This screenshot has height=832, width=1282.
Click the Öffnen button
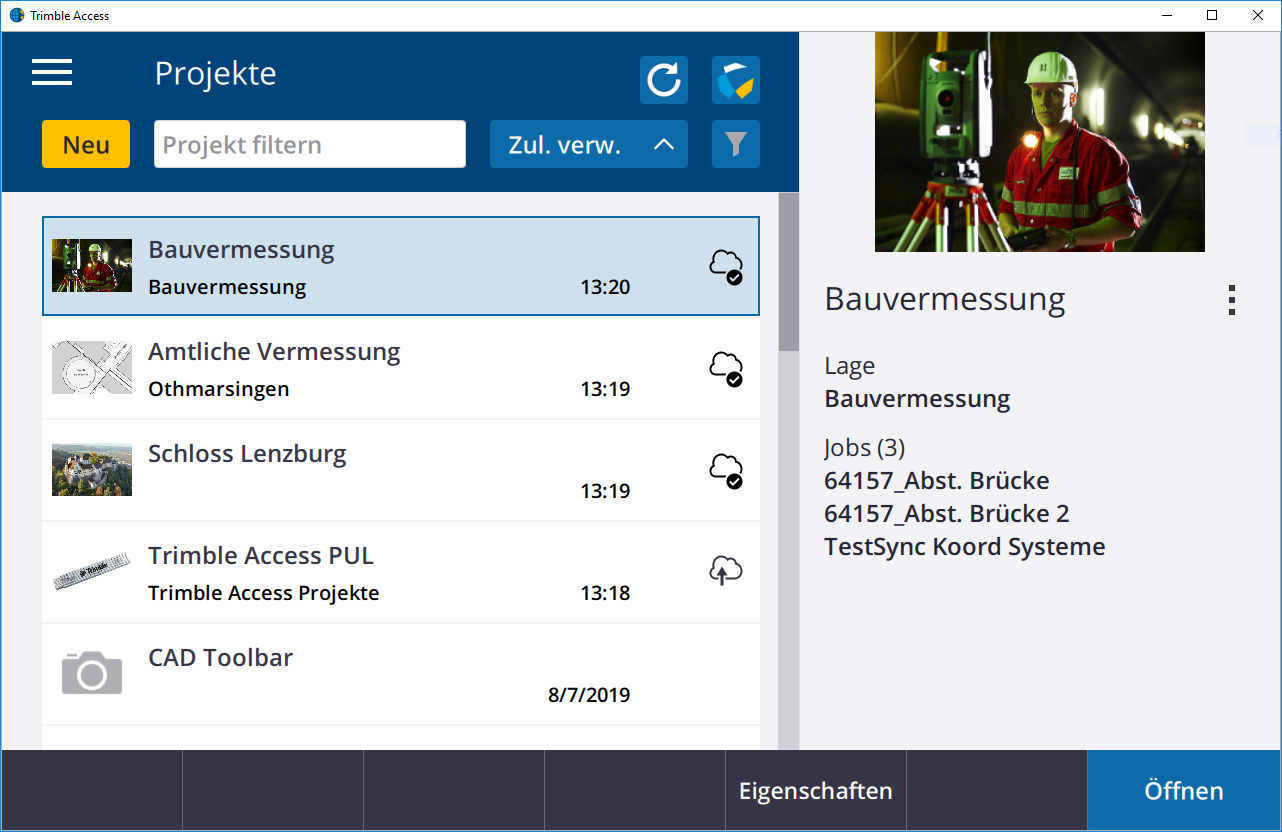[1183, 791]
